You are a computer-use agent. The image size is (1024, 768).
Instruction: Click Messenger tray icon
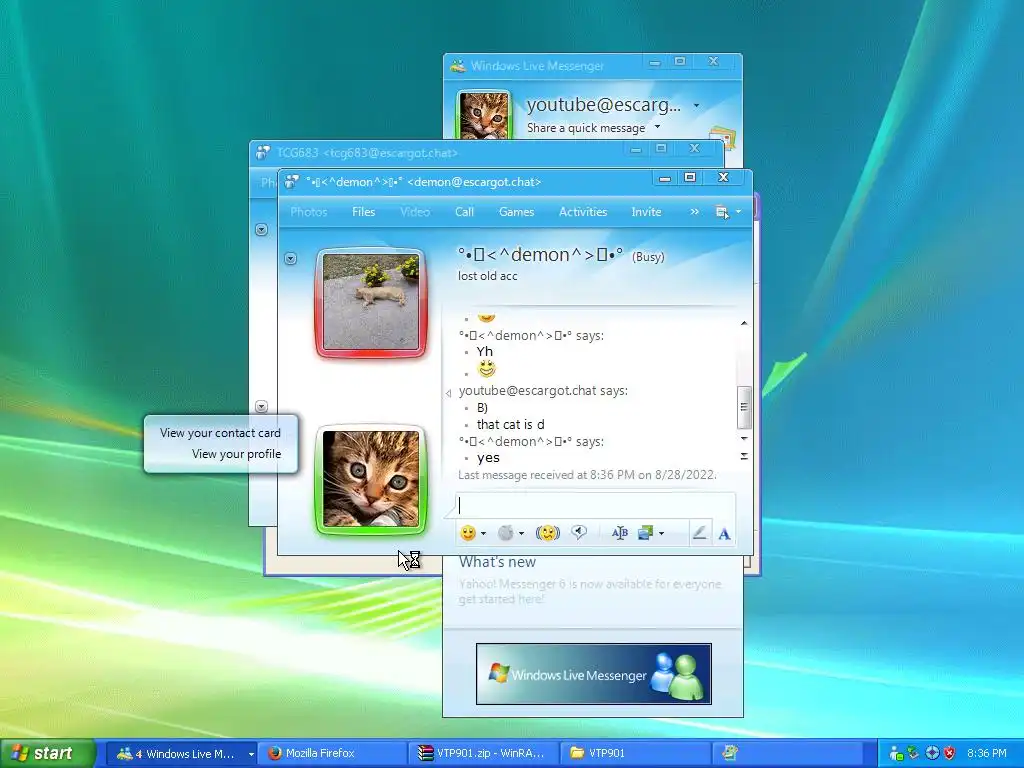click(x=896, y=754)
